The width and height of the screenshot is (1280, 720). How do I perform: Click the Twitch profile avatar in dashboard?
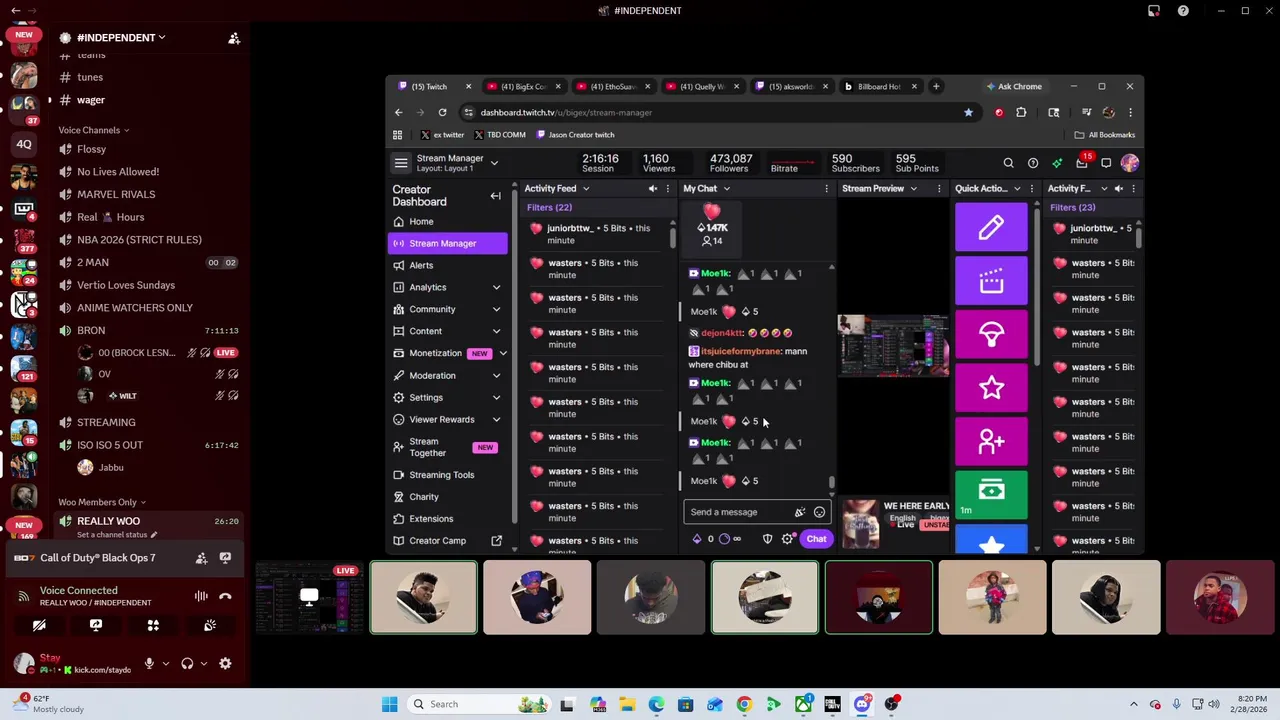coord(1130,163)
